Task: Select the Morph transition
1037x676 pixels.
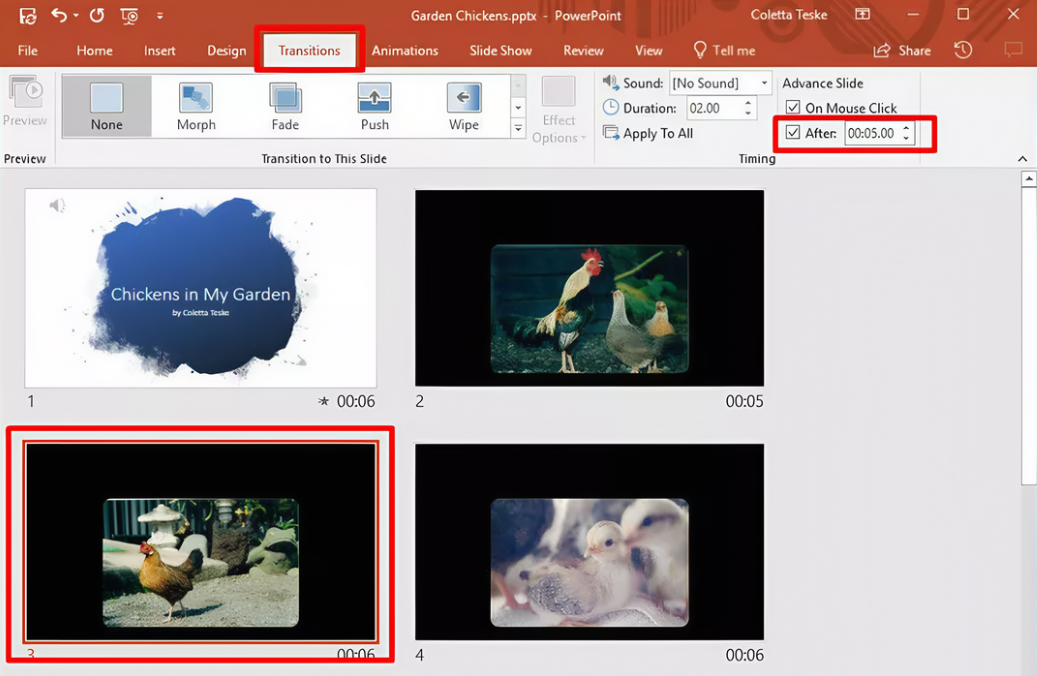Action: (x=195, y=105)
